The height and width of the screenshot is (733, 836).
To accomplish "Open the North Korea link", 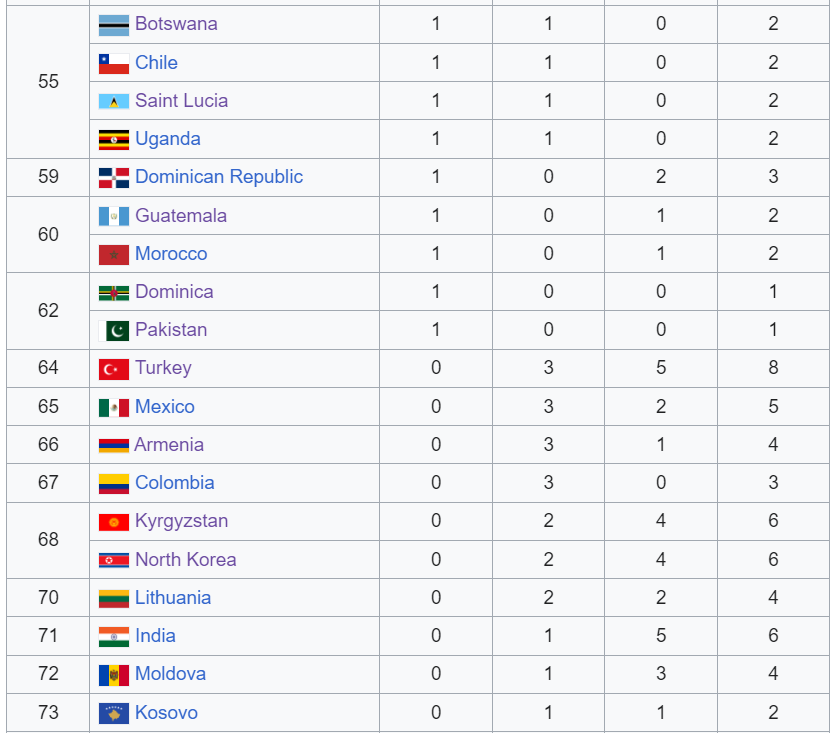I will (x=186, y=560).
